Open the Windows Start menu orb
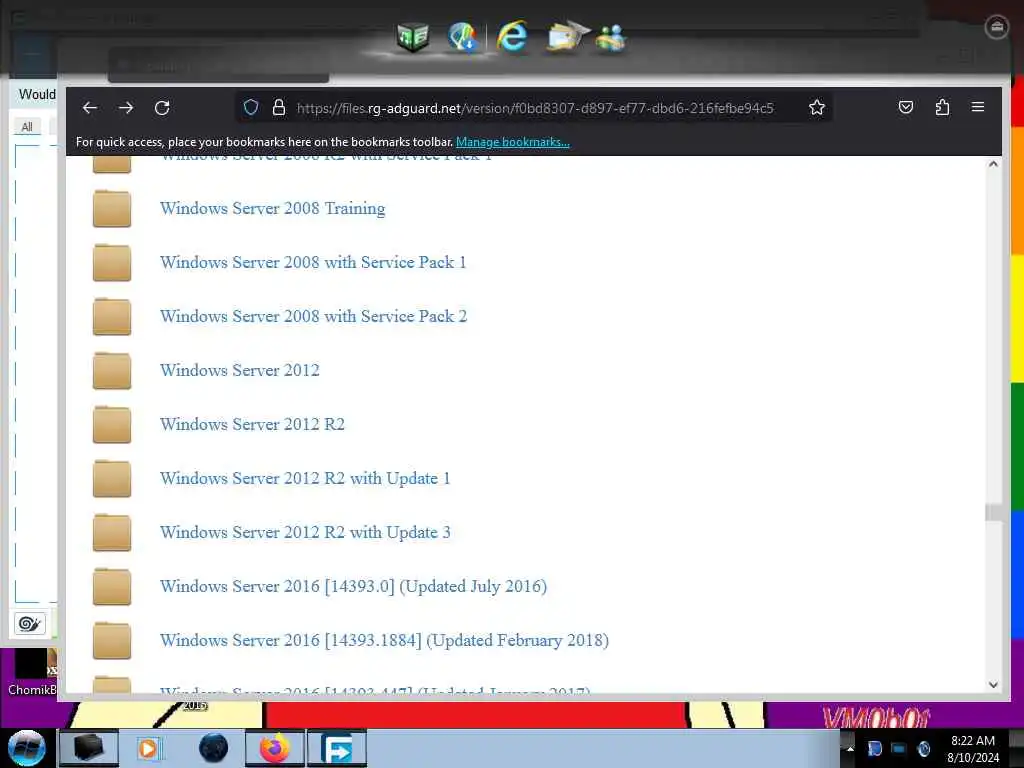Screen dimensions: 1024x768 pos(27,748)
